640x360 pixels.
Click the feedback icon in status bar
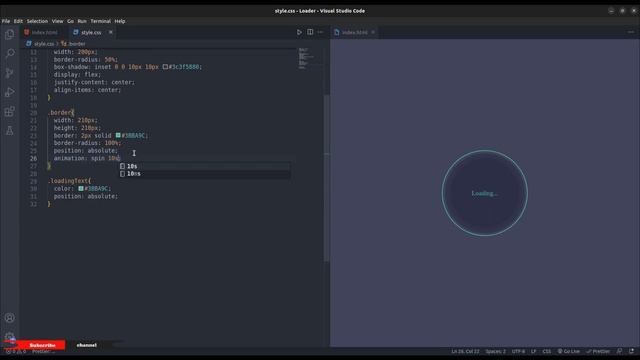coord(620,351)
